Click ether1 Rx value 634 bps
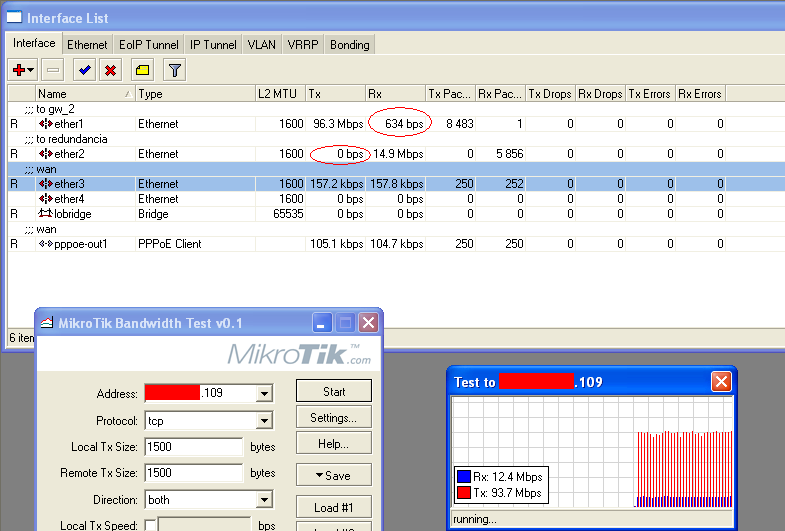The height and width of the screenshot is (531, 785). click(404, 124)
